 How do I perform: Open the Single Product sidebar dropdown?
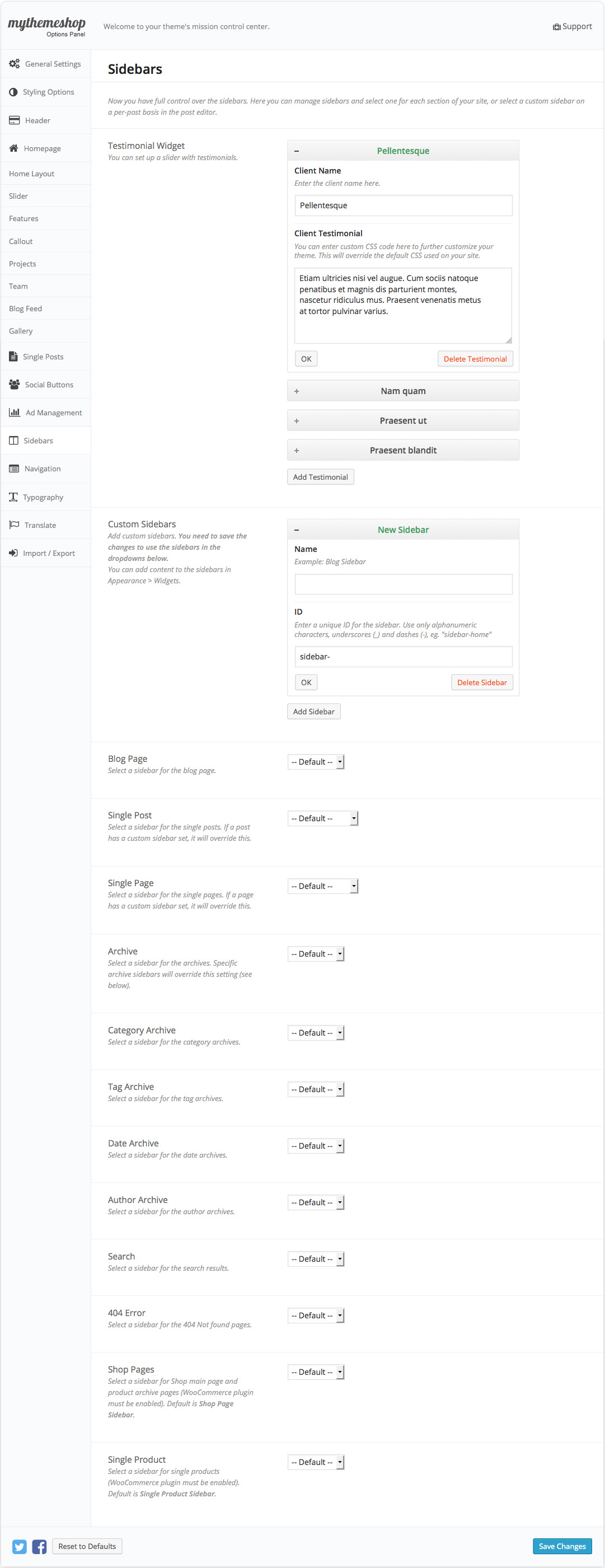[316, 1462]
